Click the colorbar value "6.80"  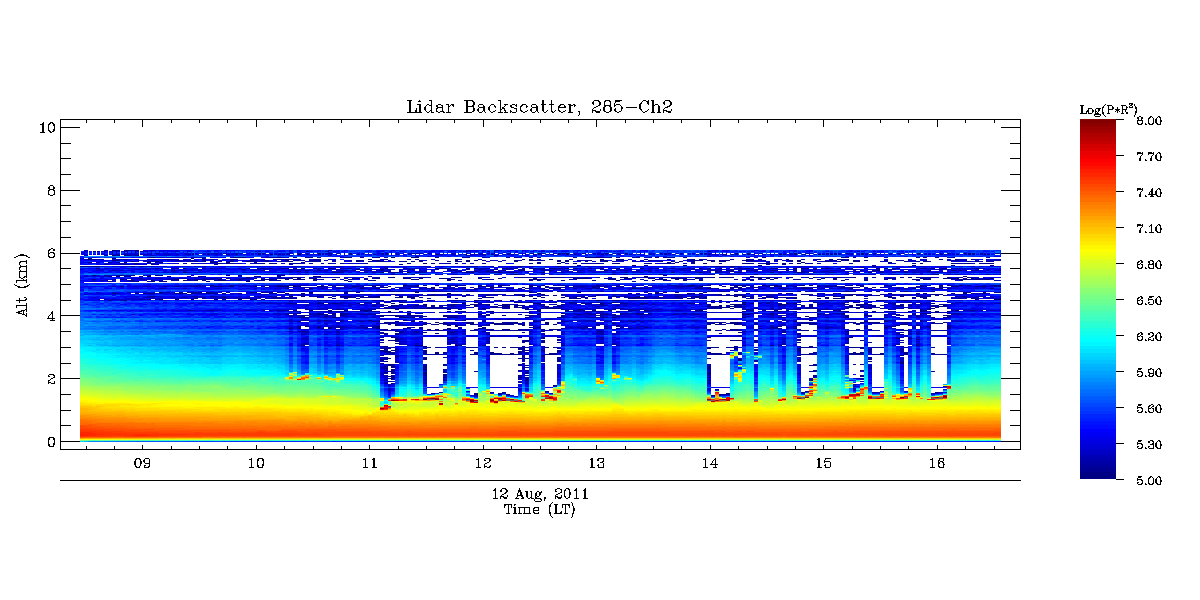(x=1149, y=265)
